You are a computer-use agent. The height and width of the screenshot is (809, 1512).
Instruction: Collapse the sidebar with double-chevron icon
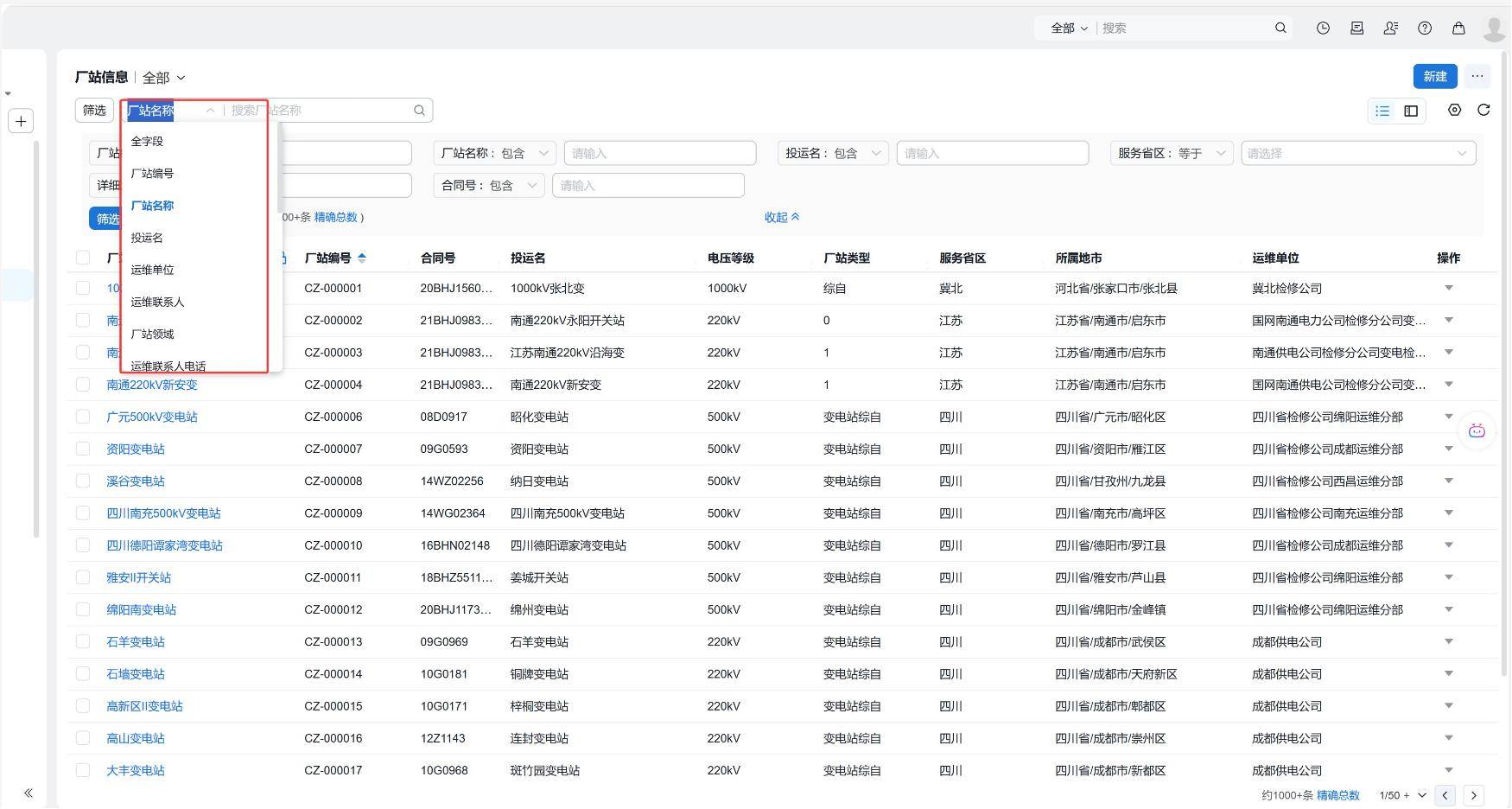[29, 793]
